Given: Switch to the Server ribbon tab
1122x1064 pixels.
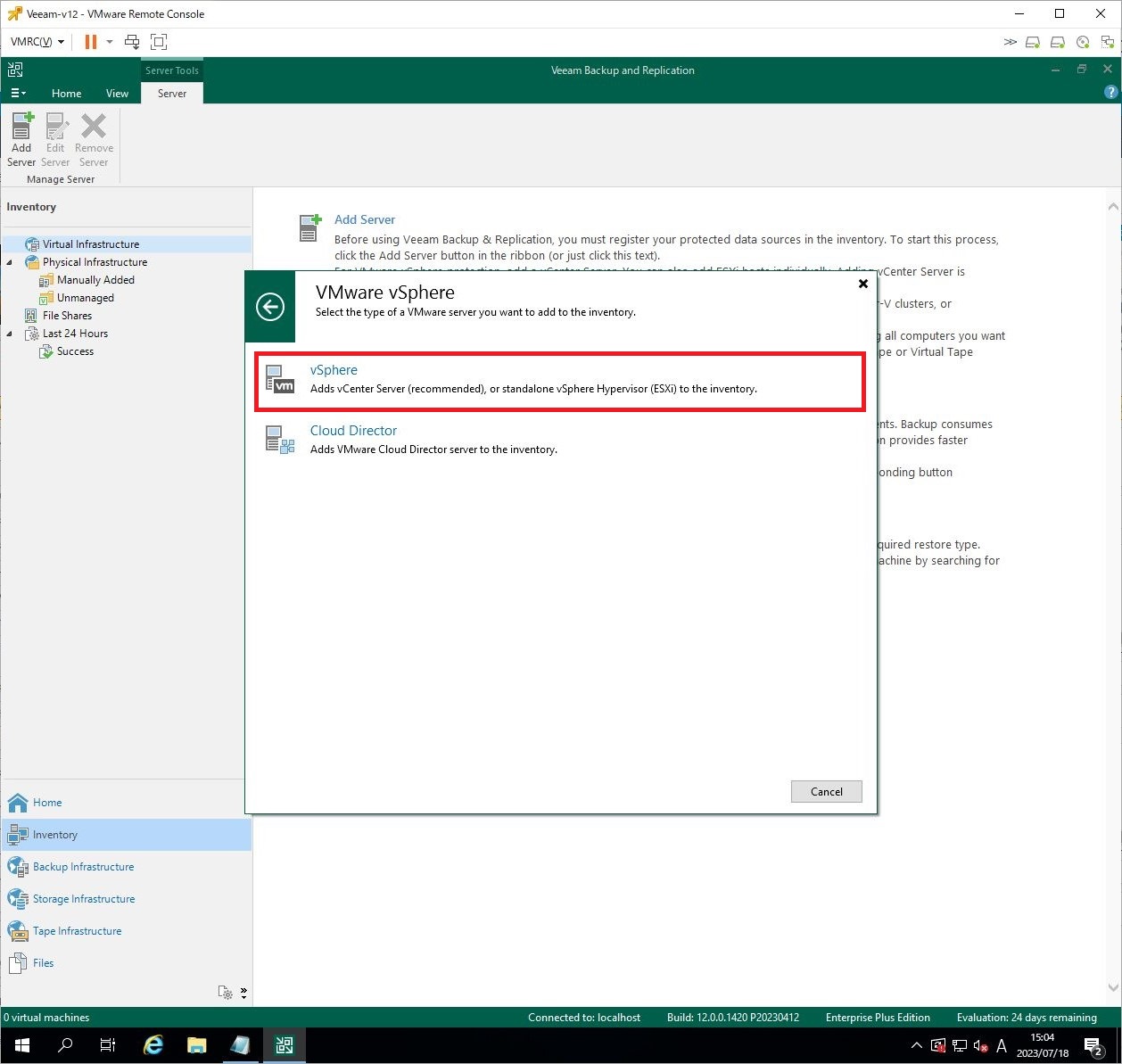Looking at the screenshot, I should [172, 93].
